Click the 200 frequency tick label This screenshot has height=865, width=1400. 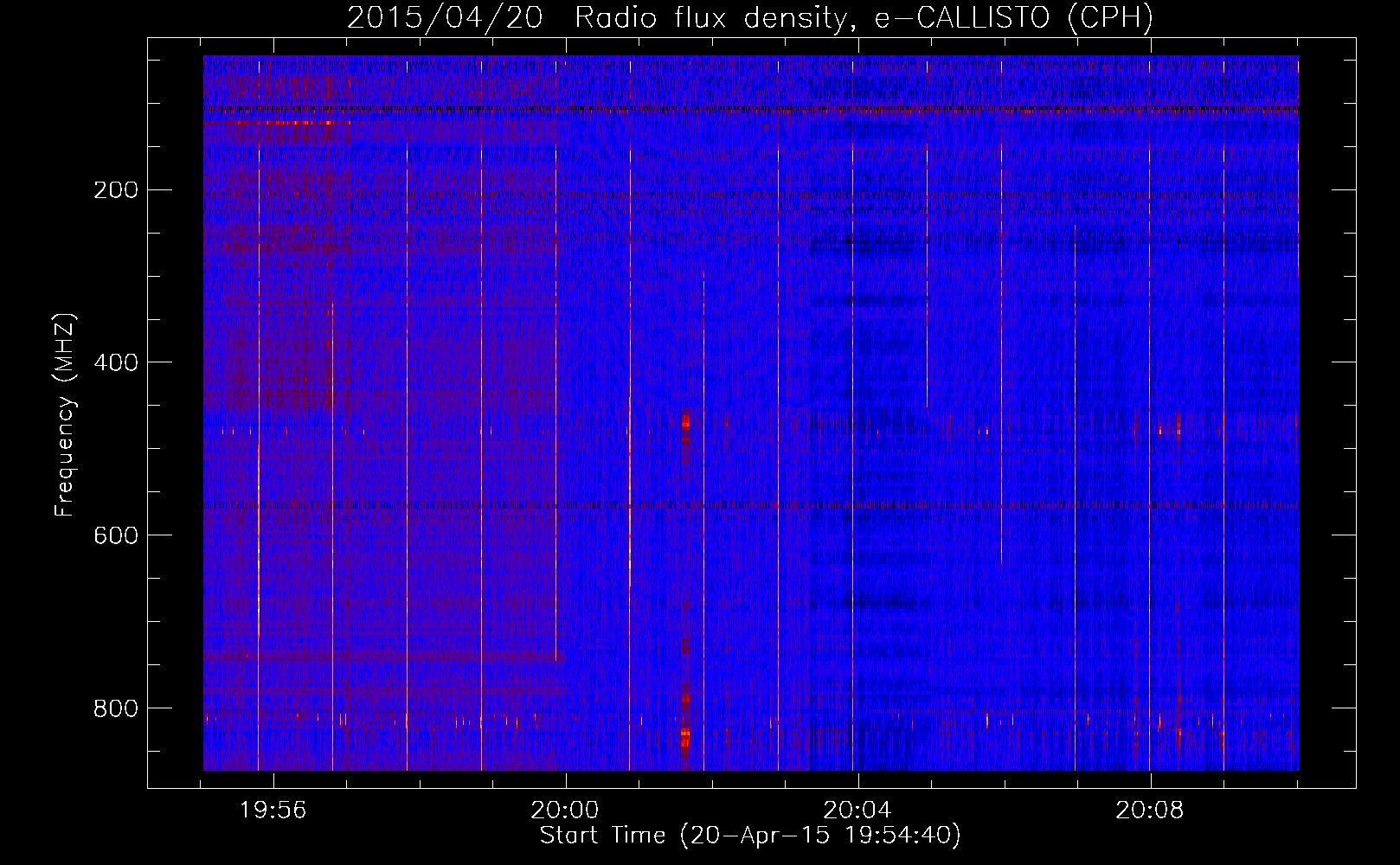tap(116, 190)
